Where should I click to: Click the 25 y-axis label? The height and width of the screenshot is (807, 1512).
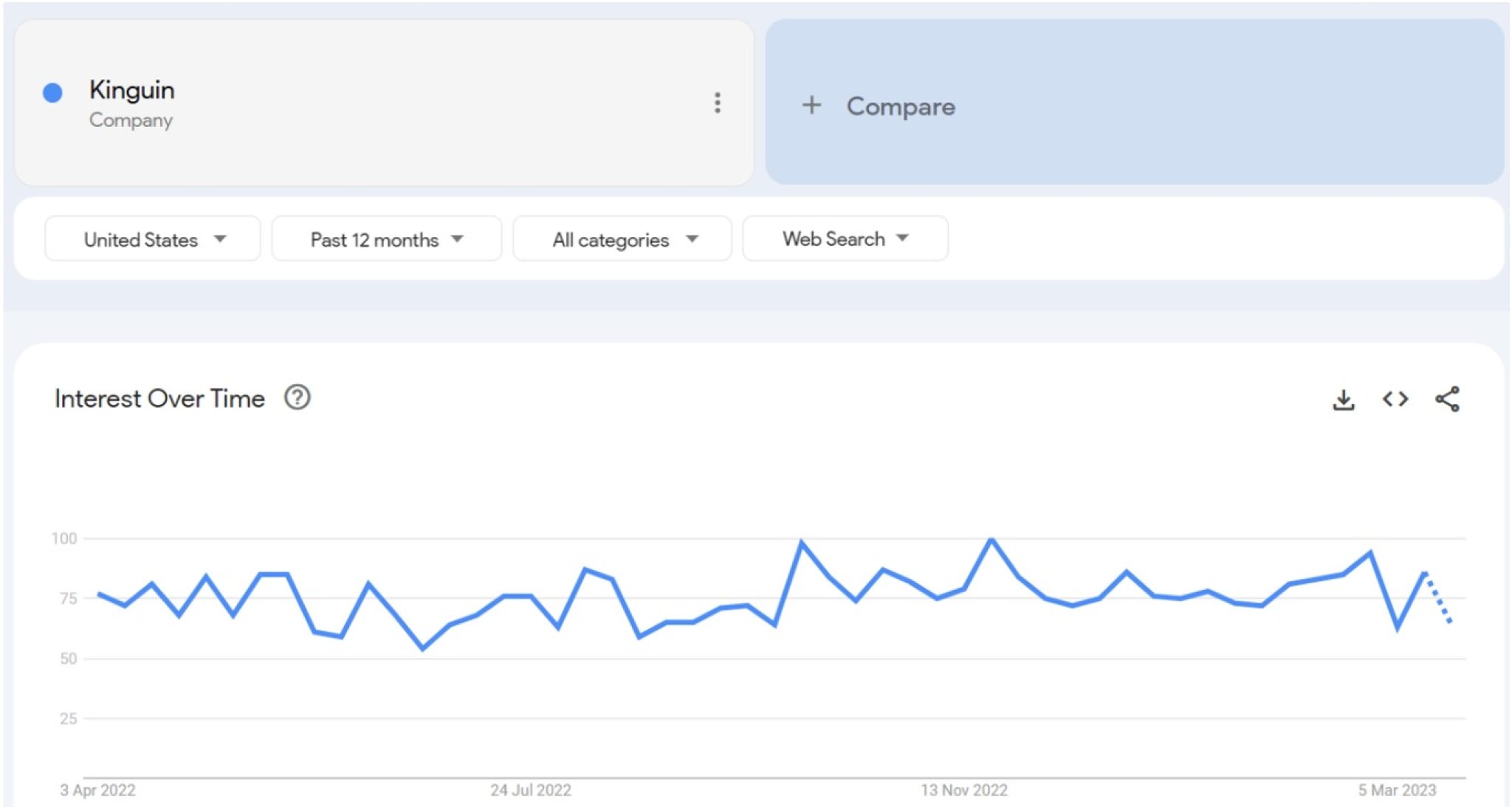click(x=68, y=718)
